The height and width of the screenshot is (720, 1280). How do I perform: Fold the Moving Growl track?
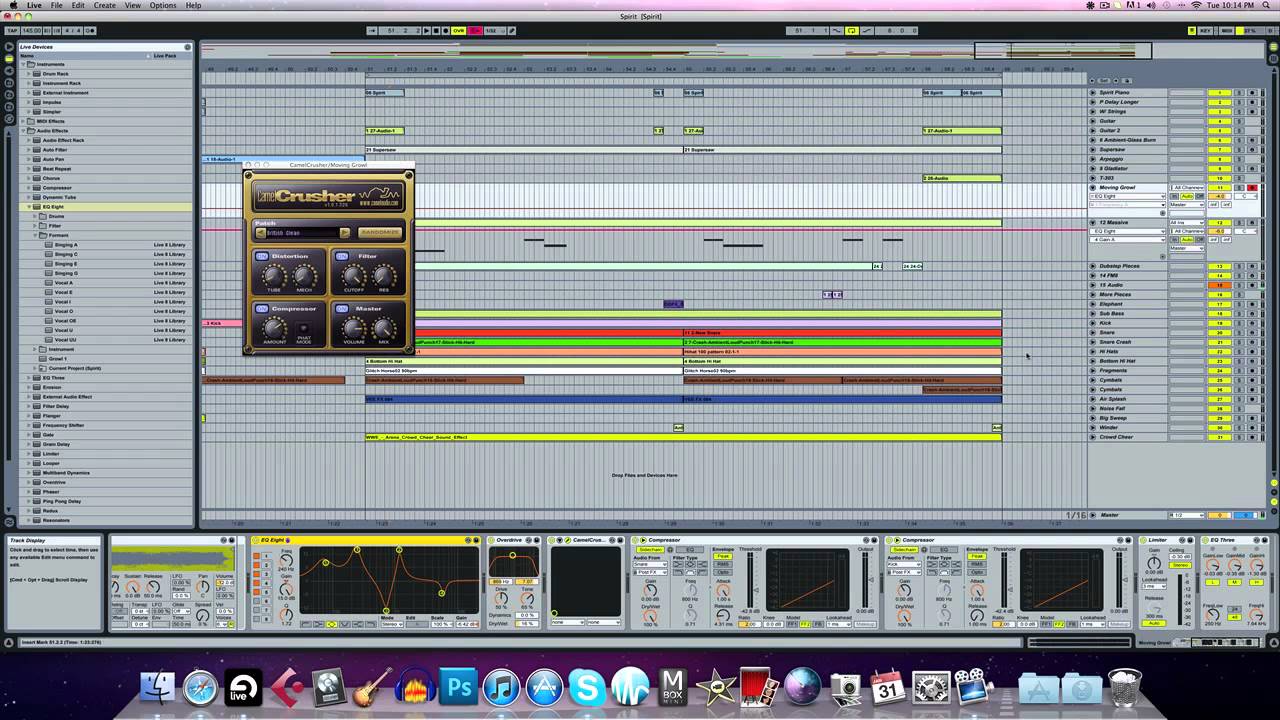pos(1093,187)
